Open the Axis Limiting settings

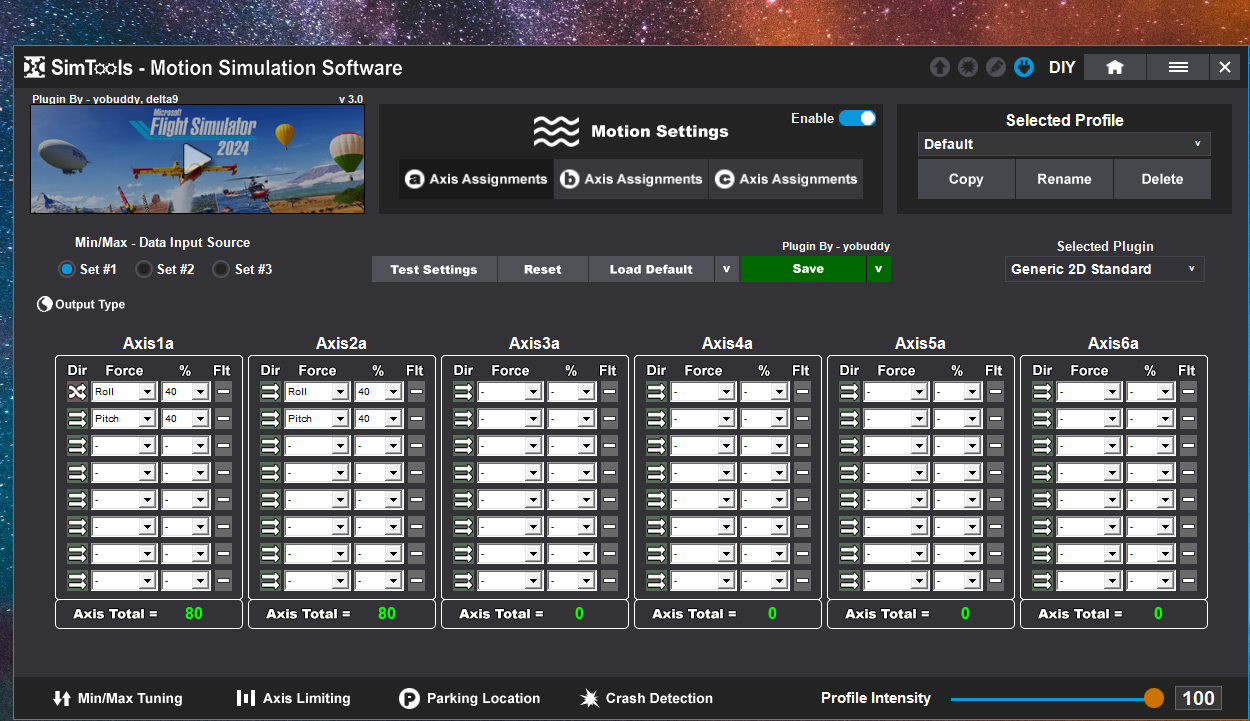[x=292, y=698]
